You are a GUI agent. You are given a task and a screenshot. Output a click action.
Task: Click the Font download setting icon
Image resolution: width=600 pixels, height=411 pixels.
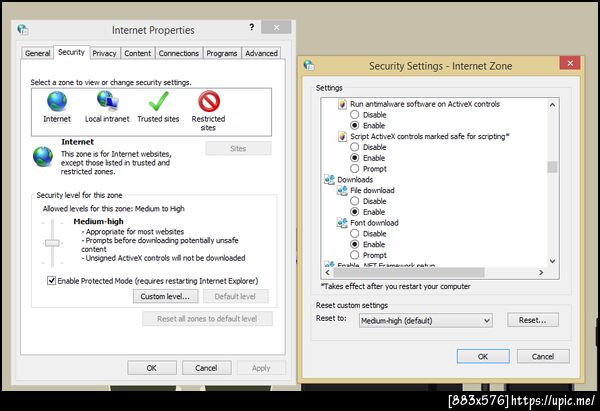(x=342, y=223)
